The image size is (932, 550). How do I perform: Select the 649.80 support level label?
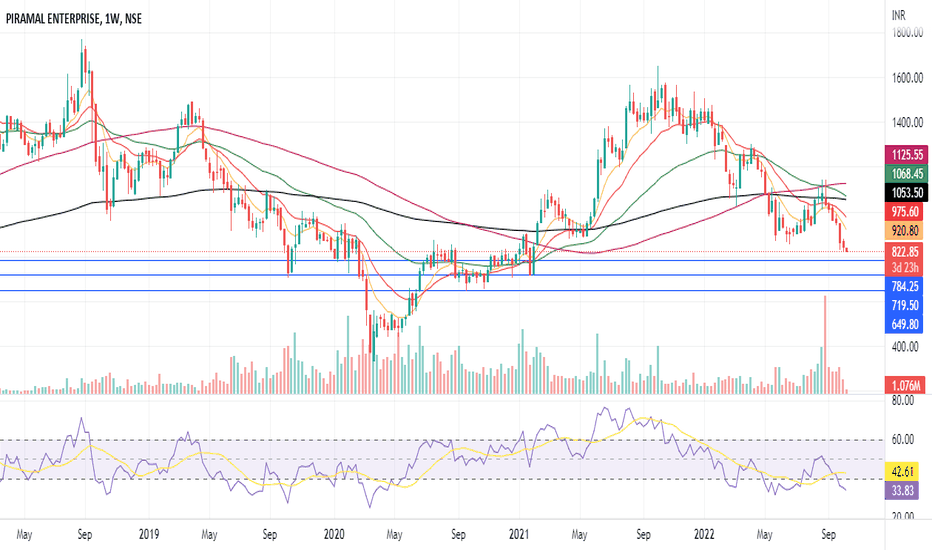904,325
